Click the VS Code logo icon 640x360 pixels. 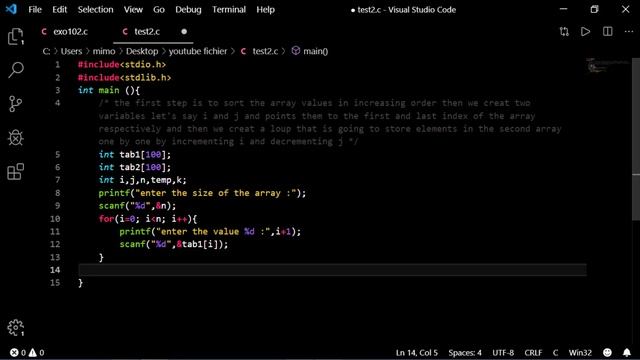(11, 9)
